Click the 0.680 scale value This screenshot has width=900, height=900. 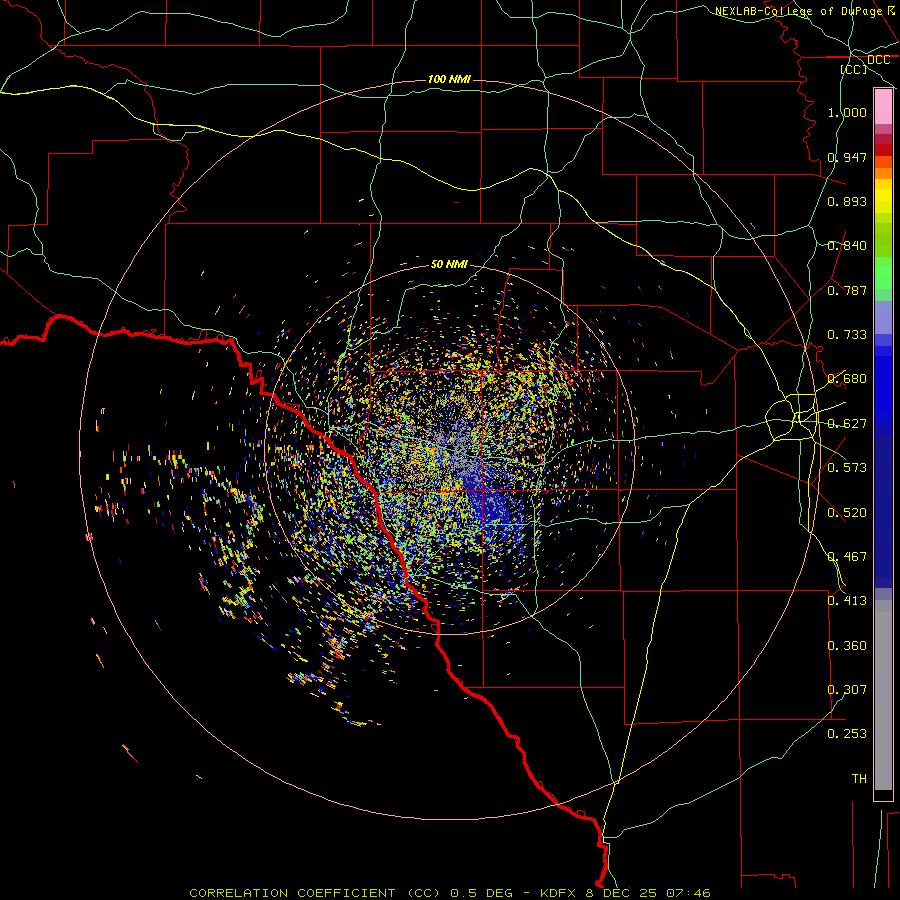[847, 379]
